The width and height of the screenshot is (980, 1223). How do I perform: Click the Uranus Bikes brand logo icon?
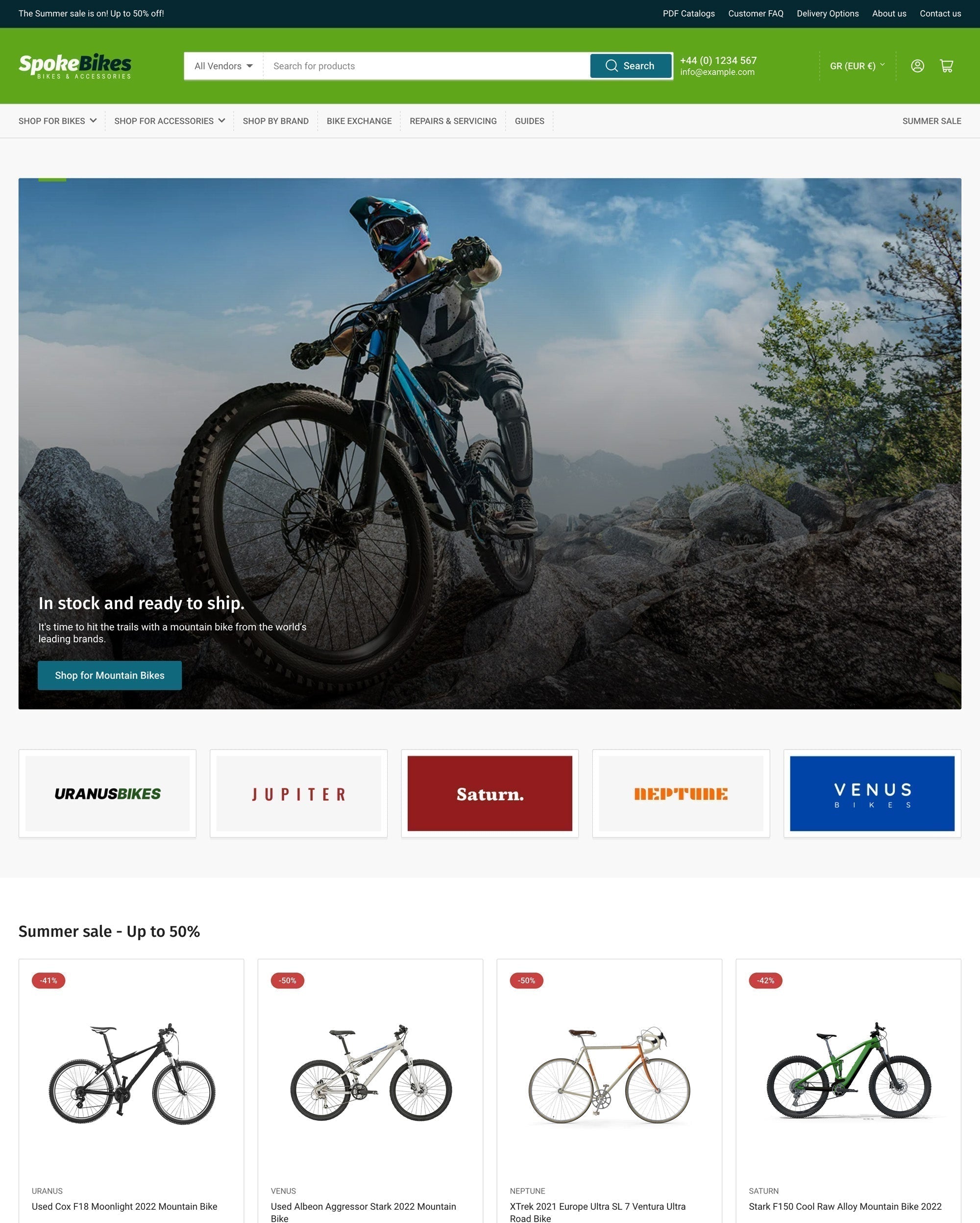point(107,793)
